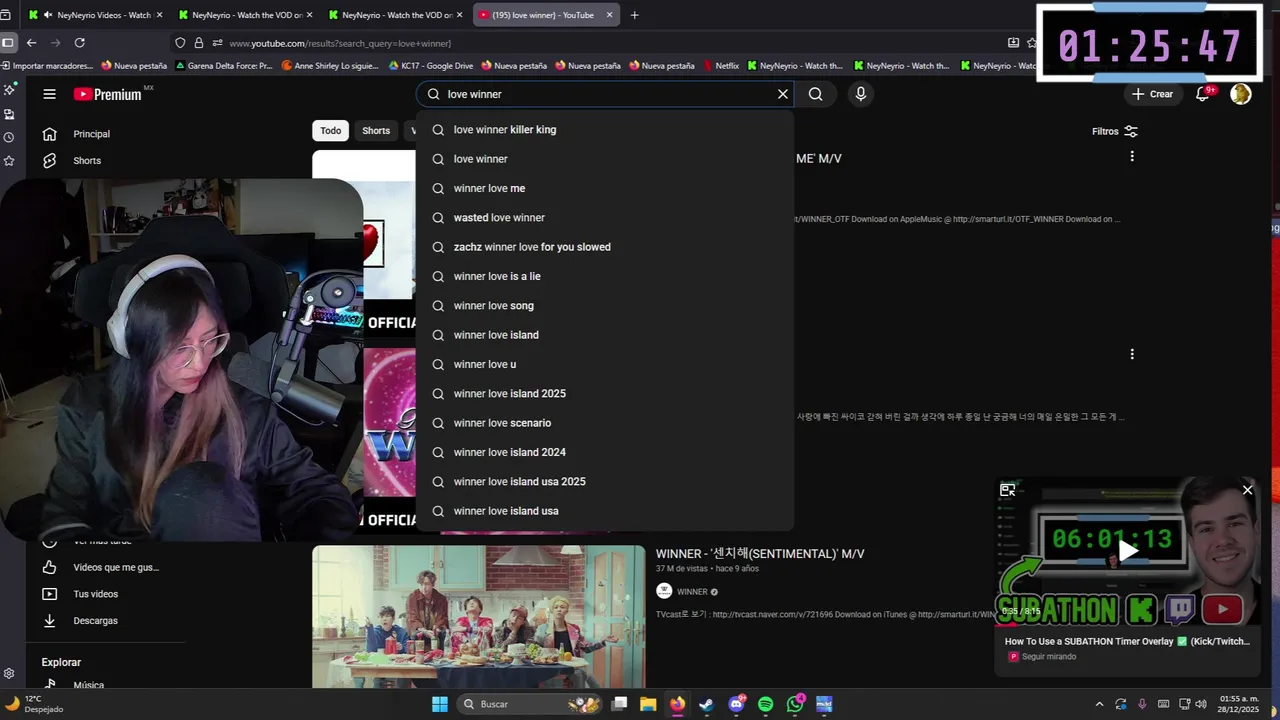Click inside the YouTube search field
This screenshot has height=720, width=1280.
point(605,94)
